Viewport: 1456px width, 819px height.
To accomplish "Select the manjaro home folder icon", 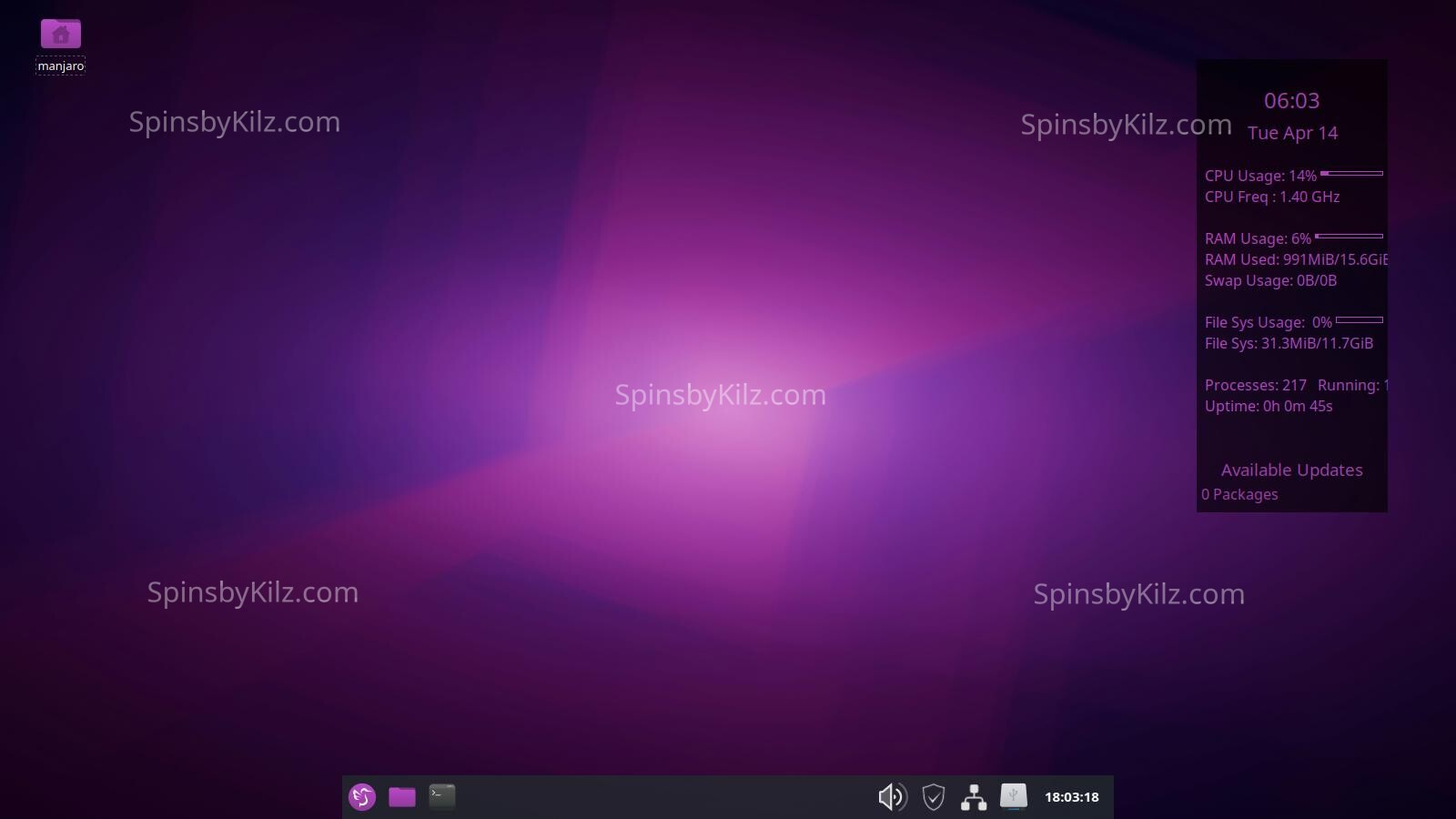I will coord(61,35).
